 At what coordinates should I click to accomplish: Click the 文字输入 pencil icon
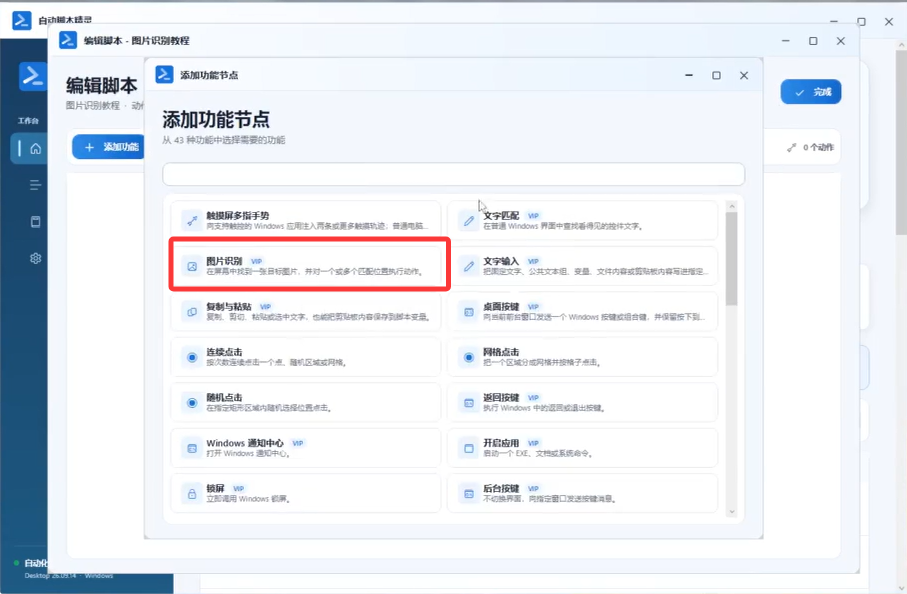(469, 266)
